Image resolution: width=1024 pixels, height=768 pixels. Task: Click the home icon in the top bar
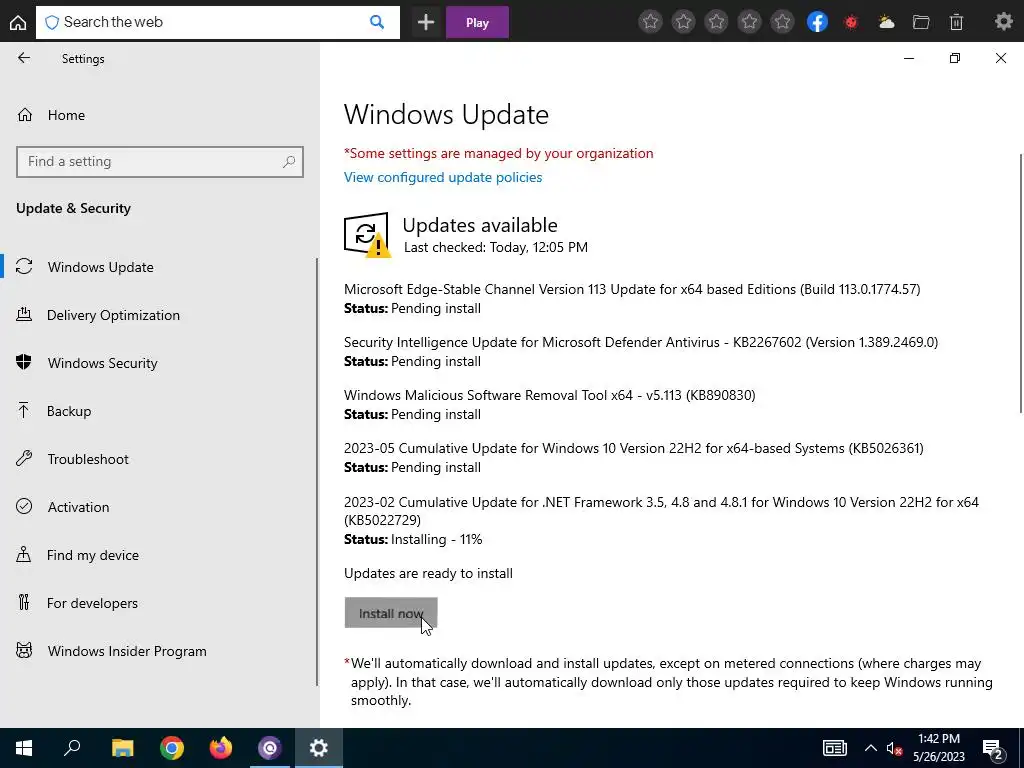(18, 22)
